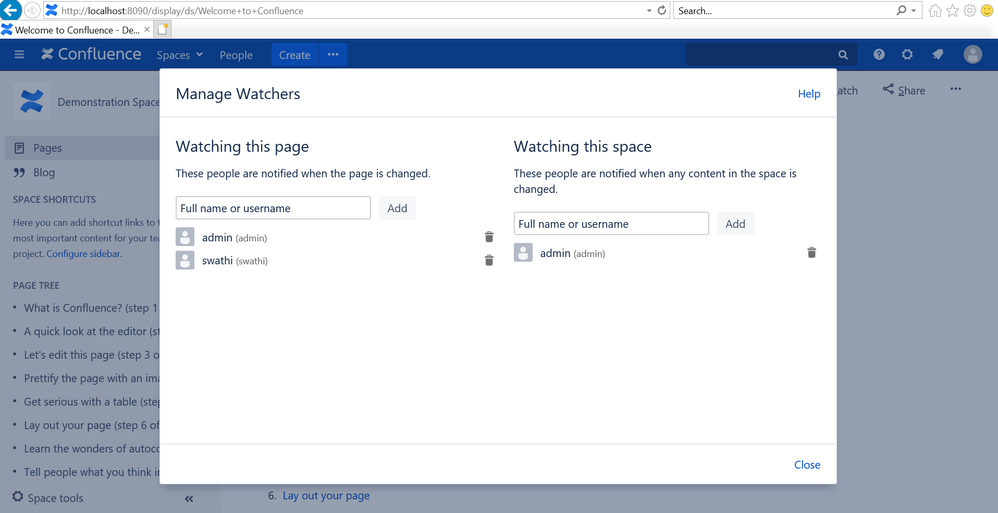Open the browser home icon

(x=935, y=10)
